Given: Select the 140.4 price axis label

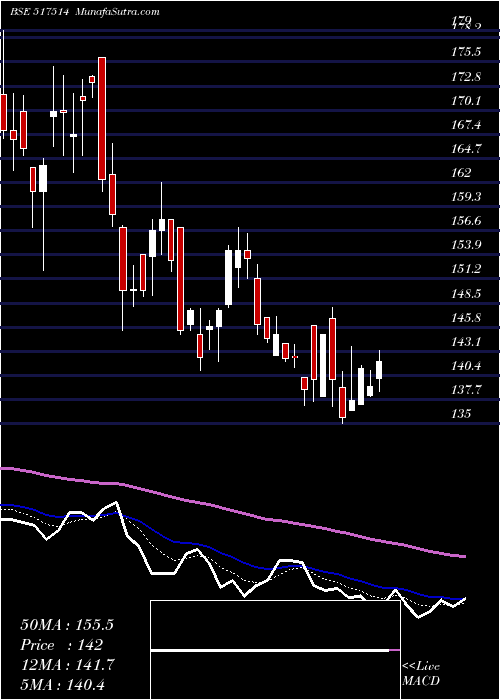Looking at the screenshot, I should click(467, 367).
